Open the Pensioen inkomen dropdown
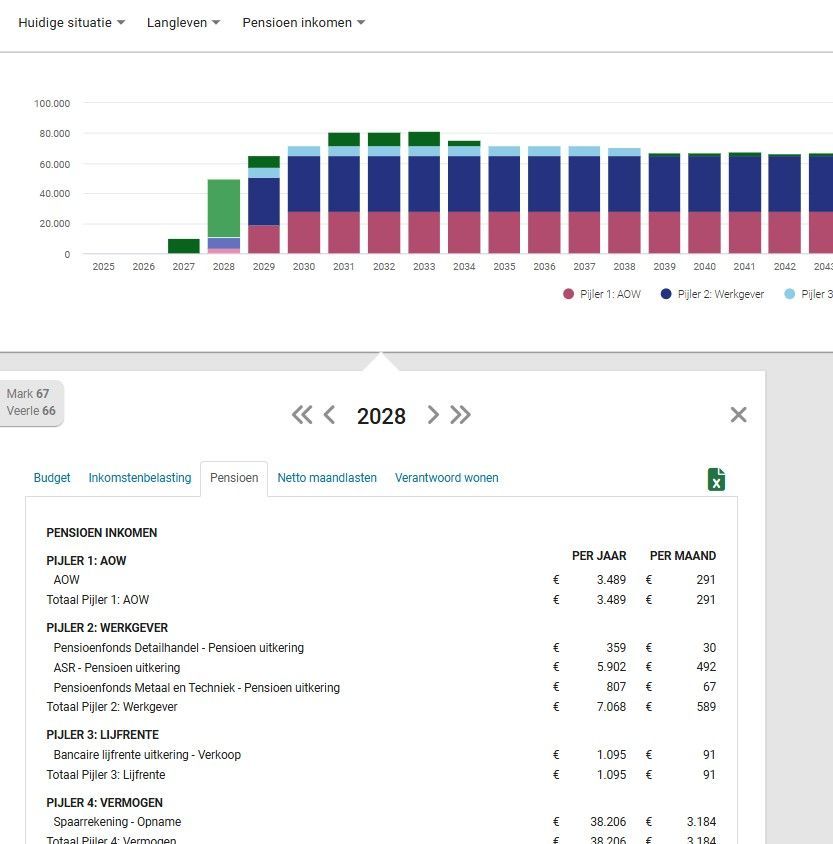Image resolution: width=833 pixels, height=844 pixels. point(303,22)
